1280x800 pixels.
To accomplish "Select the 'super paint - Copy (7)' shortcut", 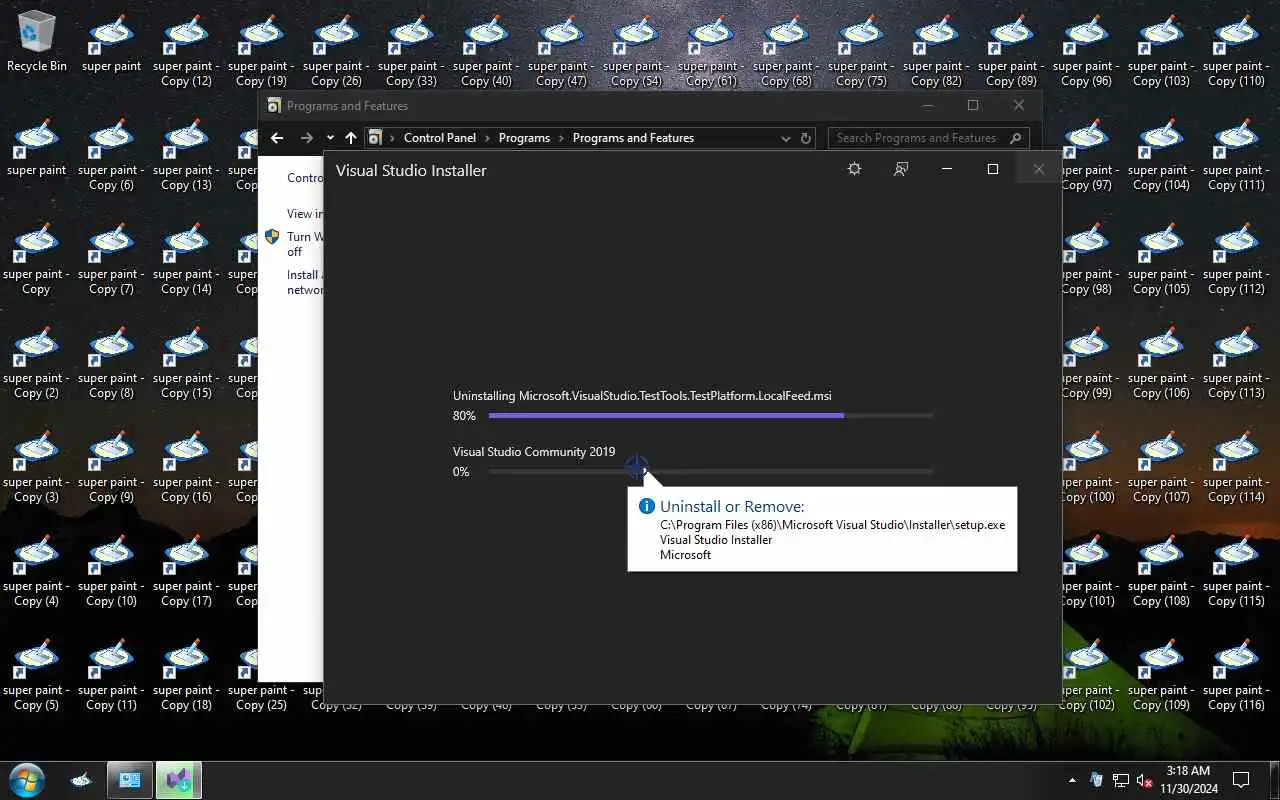I will coord(111,257).
